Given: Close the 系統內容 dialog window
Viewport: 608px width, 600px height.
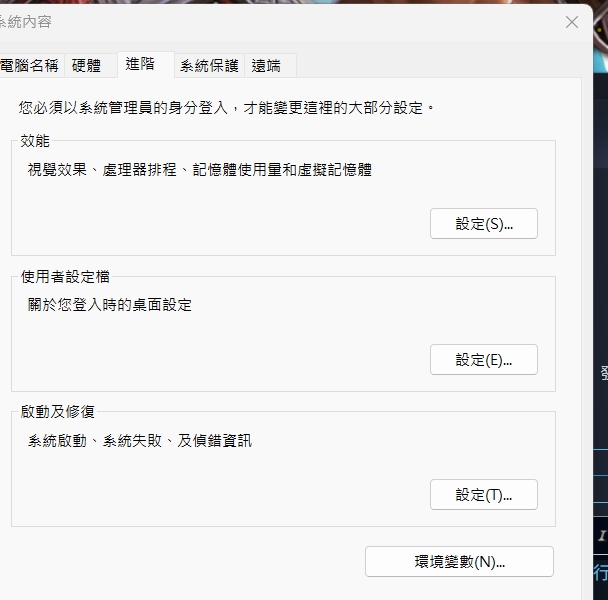Looking at the screenshot, I should click(x=572, y=22).
